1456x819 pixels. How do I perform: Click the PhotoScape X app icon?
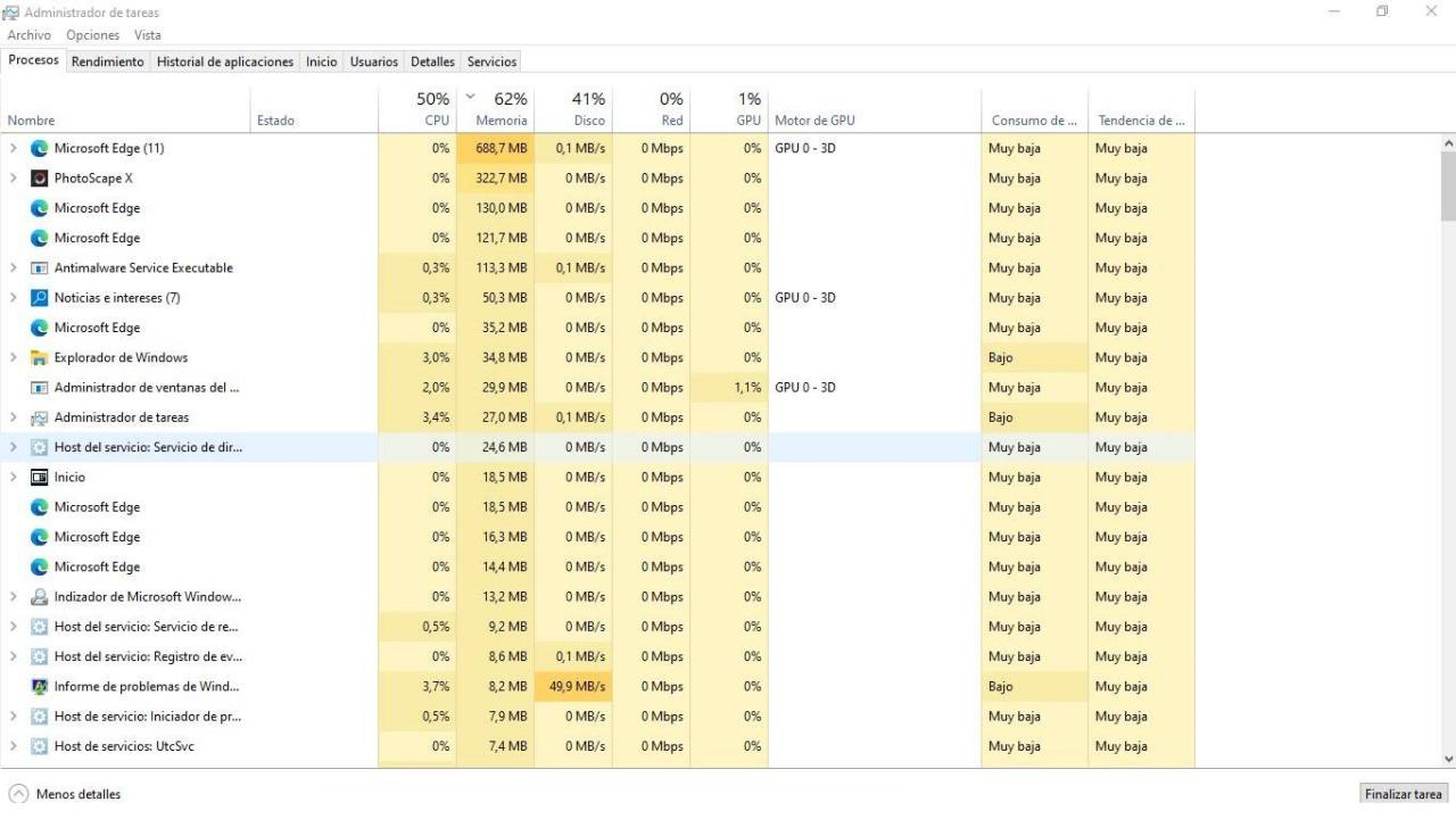pyautogui.click(x=39, y=178)
